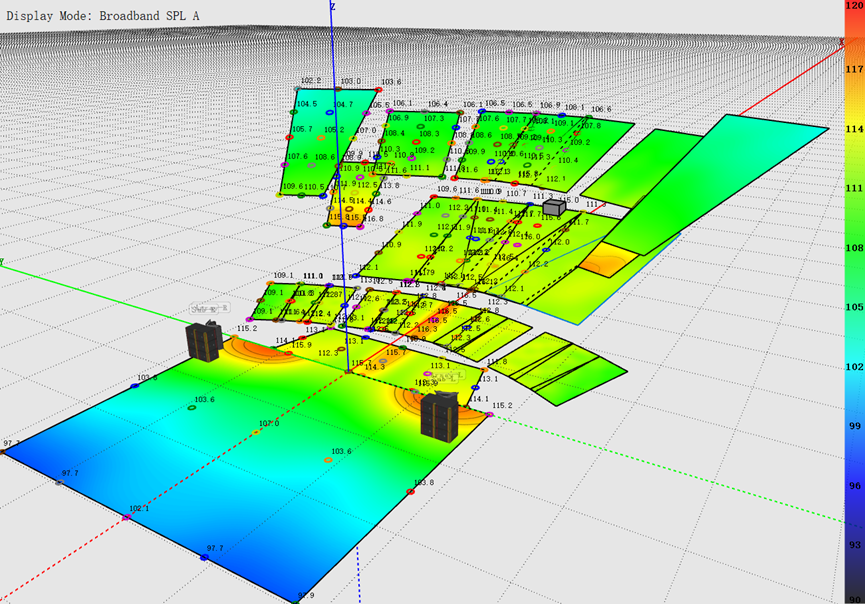Select the left loudspeaker array model
This screenshot has height=604, width=865.
coord(205,340)
